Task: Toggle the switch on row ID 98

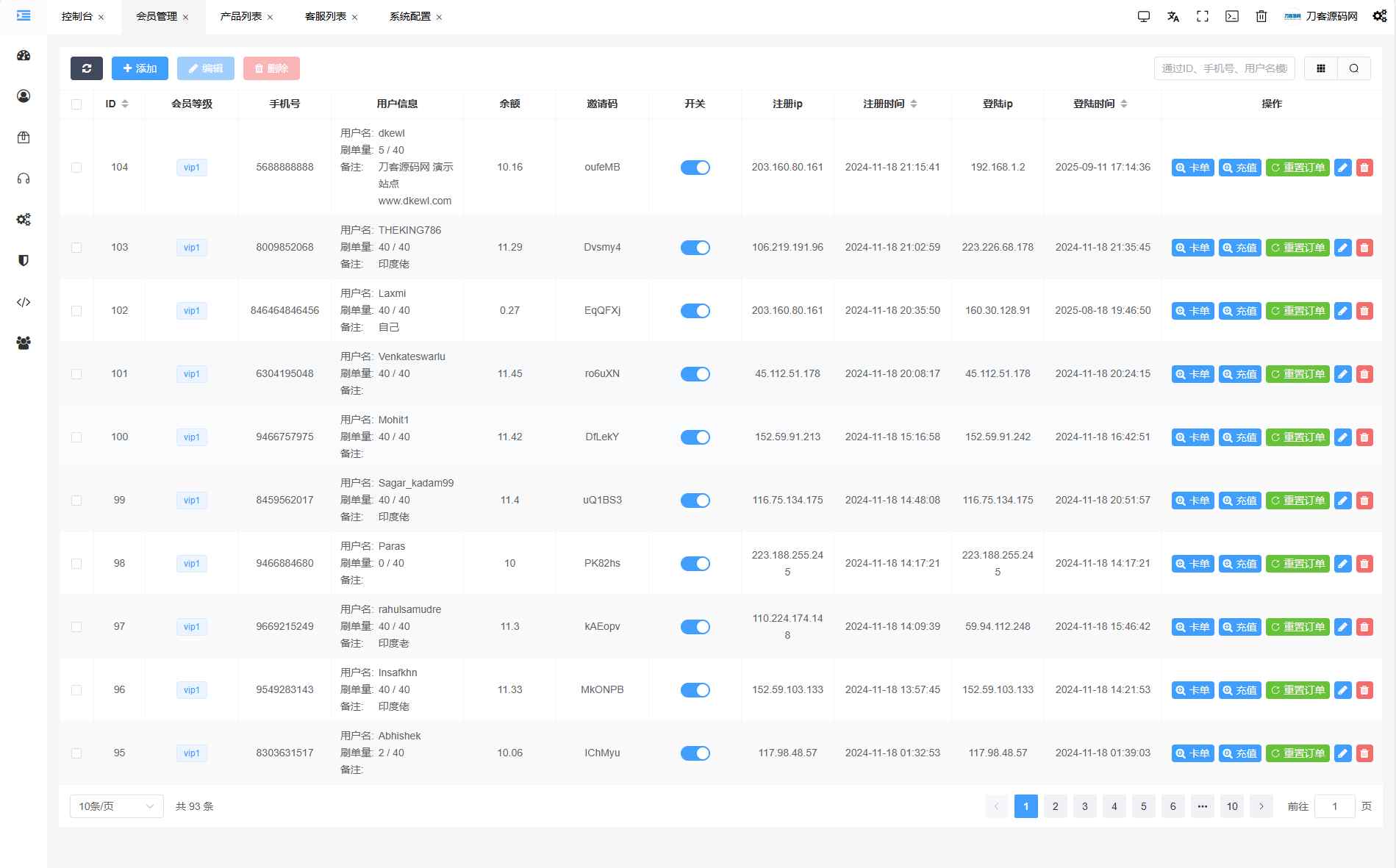Action: tap(695, 564)
